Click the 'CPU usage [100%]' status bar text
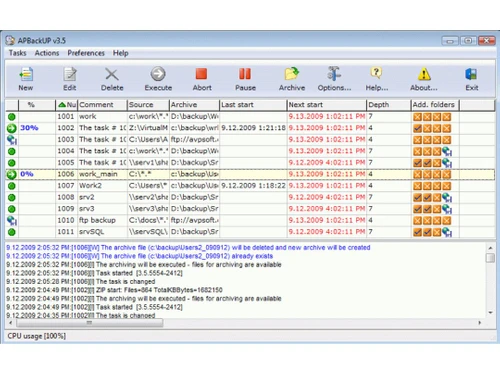Screen dimensions: 500x375 pos(36,336)
